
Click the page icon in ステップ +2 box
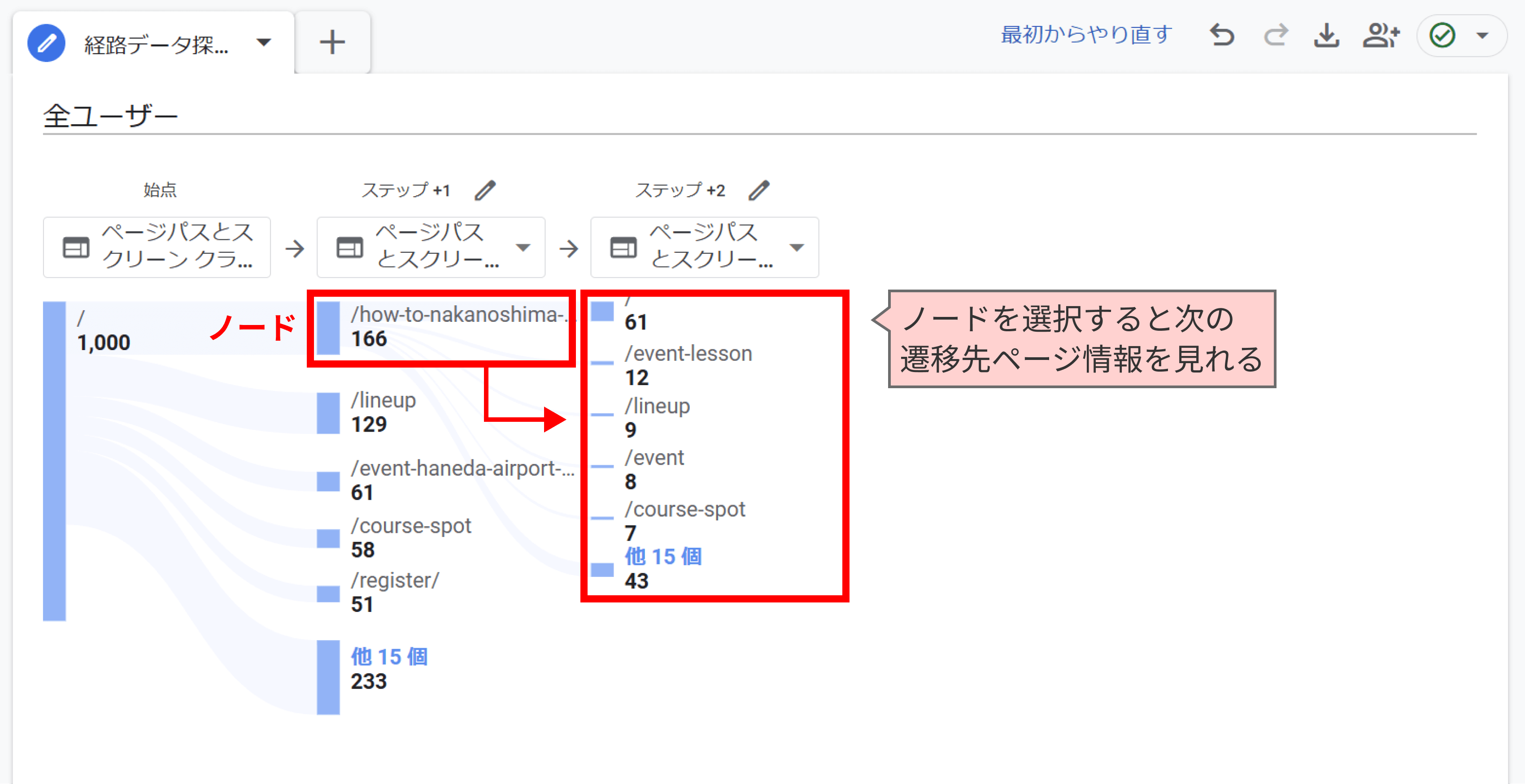[x=623, y=247]
